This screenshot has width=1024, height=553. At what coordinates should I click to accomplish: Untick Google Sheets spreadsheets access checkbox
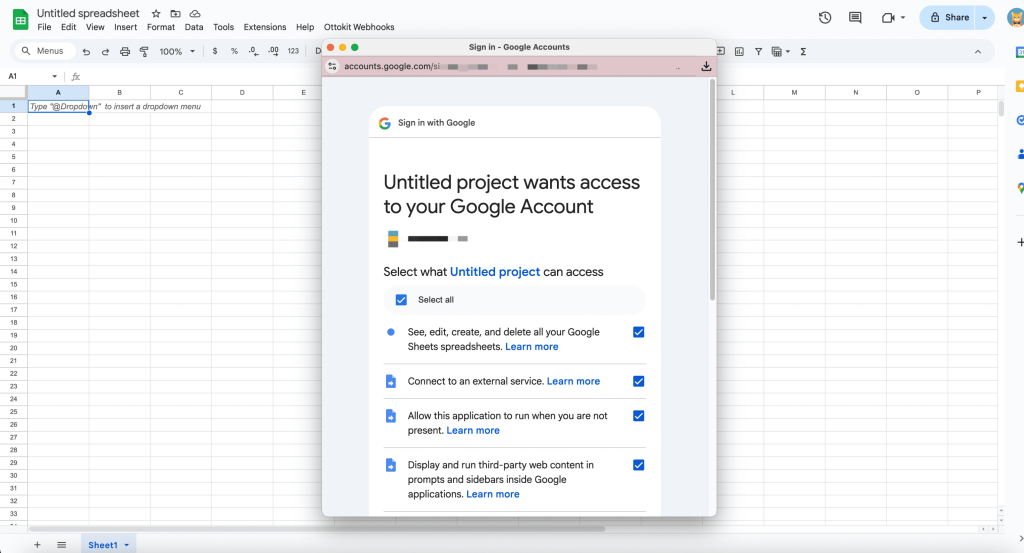(639, 332)
